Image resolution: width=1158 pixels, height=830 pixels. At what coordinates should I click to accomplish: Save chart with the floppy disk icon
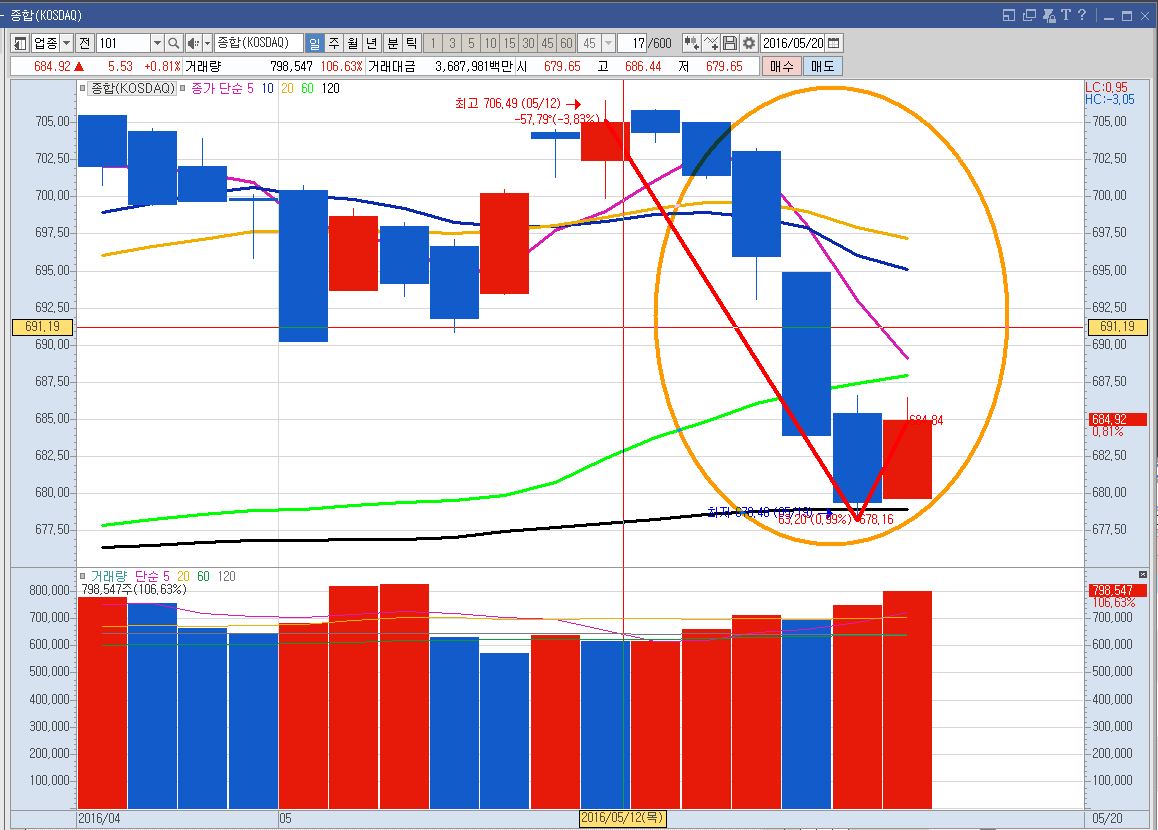tap(730, 43)
